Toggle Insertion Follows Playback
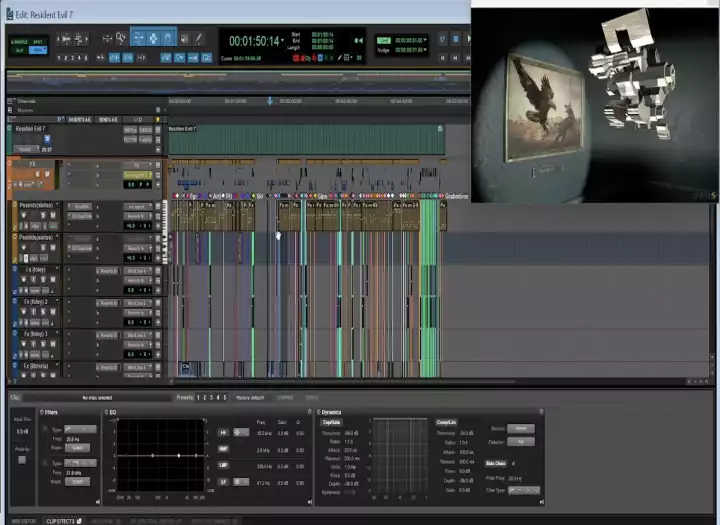 point(142,58)
